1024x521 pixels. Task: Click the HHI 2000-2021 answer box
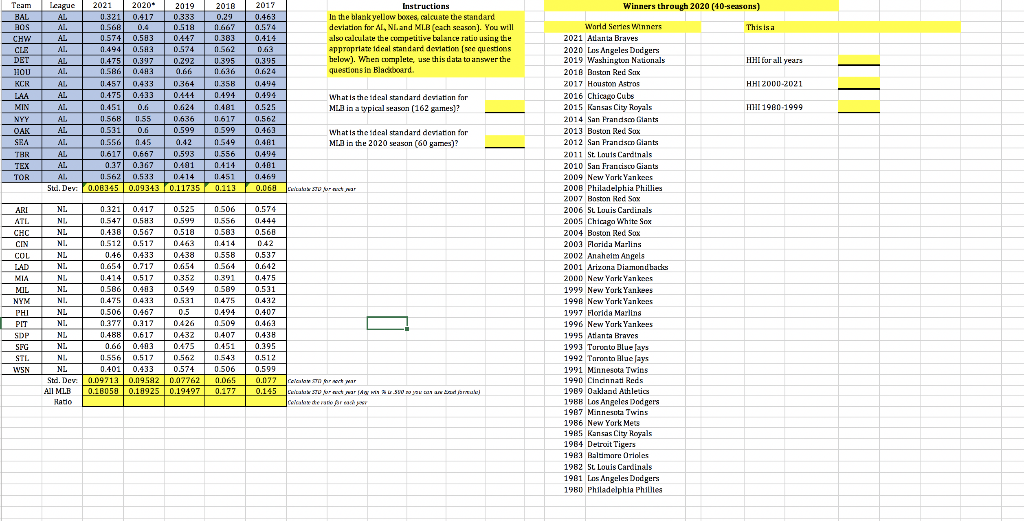[x=859, y=84]
